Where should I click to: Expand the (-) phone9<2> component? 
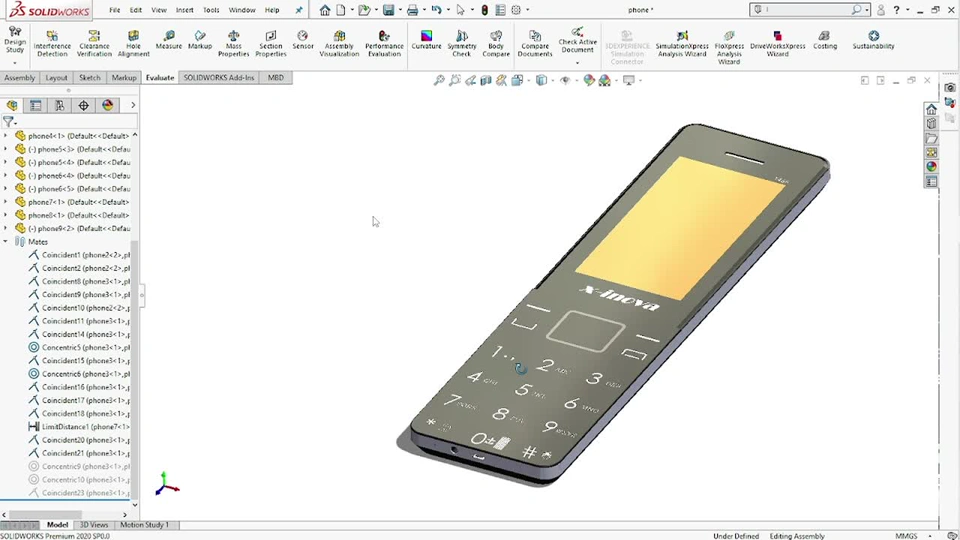6,228
